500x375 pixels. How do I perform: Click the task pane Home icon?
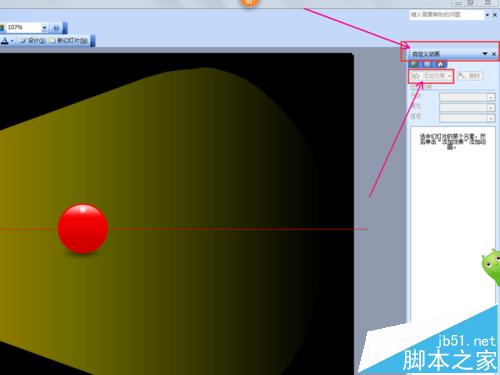pos(441,64)
